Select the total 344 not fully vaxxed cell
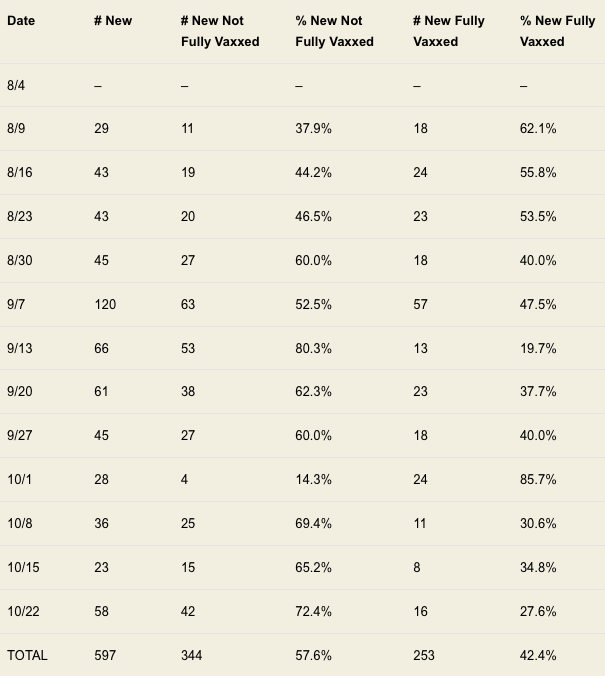This screenshot has width=605, height=676. pos(192,655)
